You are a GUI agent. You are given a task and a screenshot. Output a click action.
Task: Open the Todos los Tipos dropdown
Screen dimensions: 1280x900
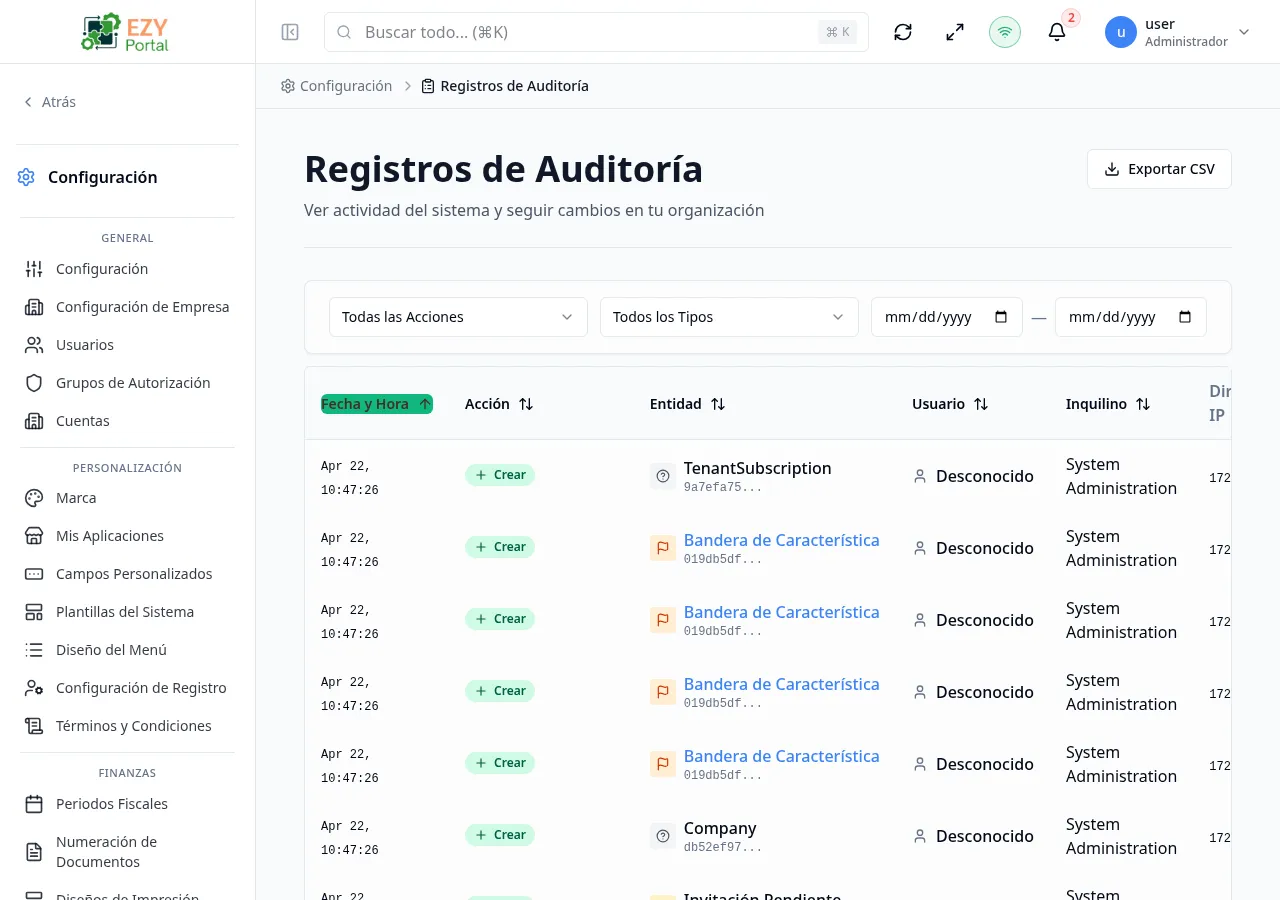point(729,317)
